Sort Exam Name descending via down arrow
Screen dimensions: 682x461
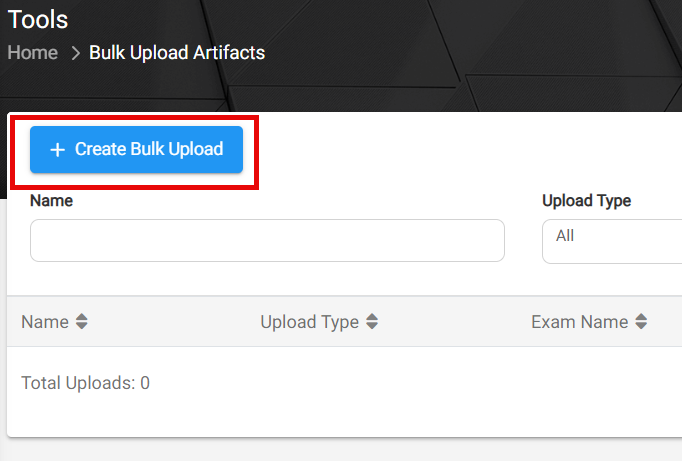pos(641,326)
